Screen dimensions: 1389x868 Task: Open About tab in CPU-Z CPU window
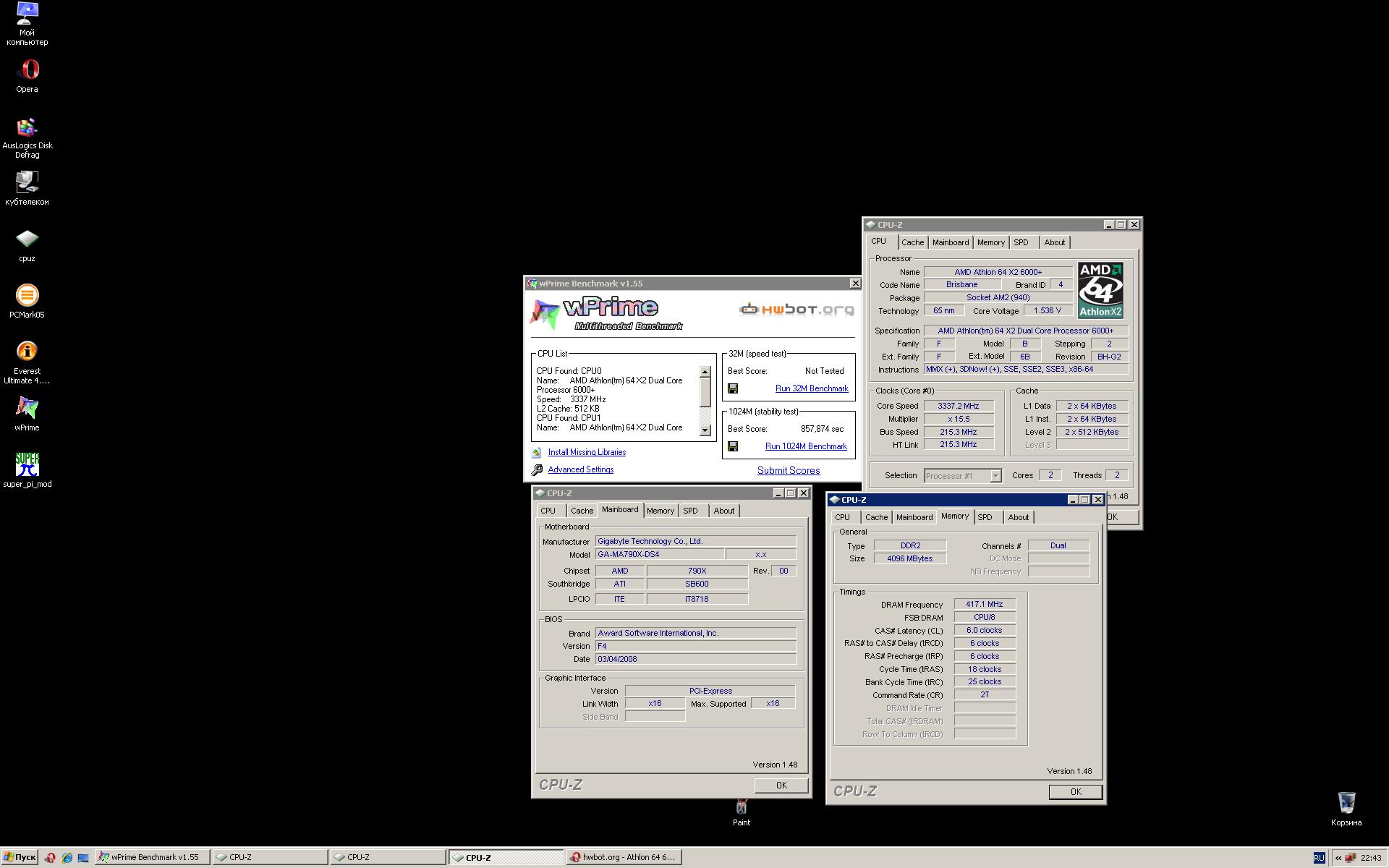1054,242
